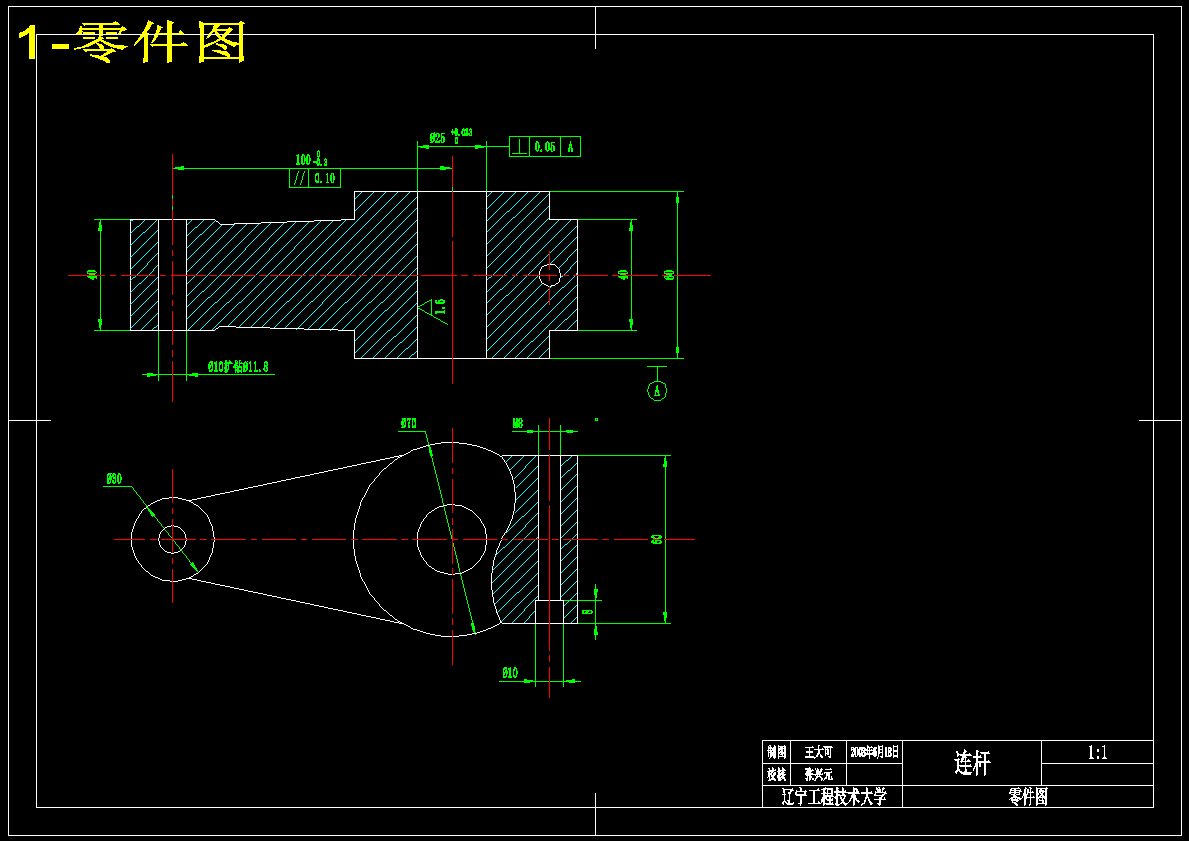Image resolution: width=1189 pixels, height=841 pixels.
Task: Click the part name '连杆' in the title block
Action: click(973, 763)
